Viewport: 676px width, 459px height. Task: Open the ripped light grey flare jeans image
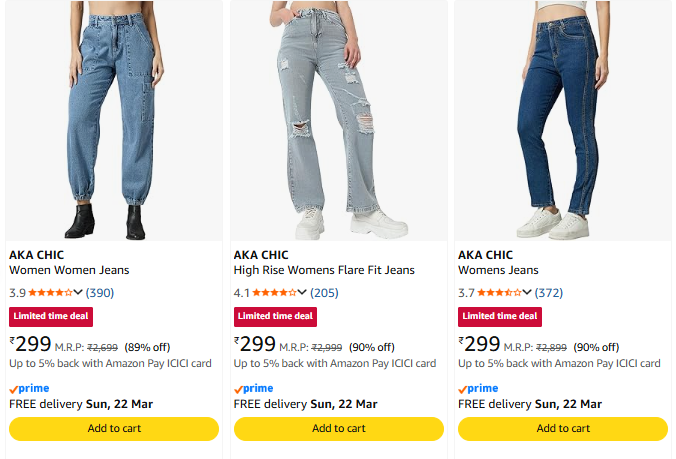(x=338, y=120)
